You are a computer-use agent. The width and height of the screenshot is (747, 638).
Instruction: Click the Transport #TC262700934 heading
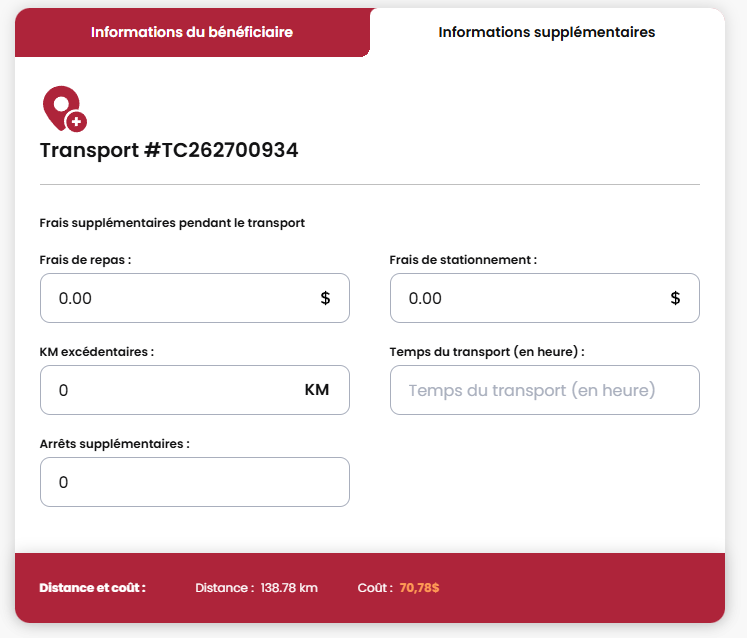tap(169, 151)
